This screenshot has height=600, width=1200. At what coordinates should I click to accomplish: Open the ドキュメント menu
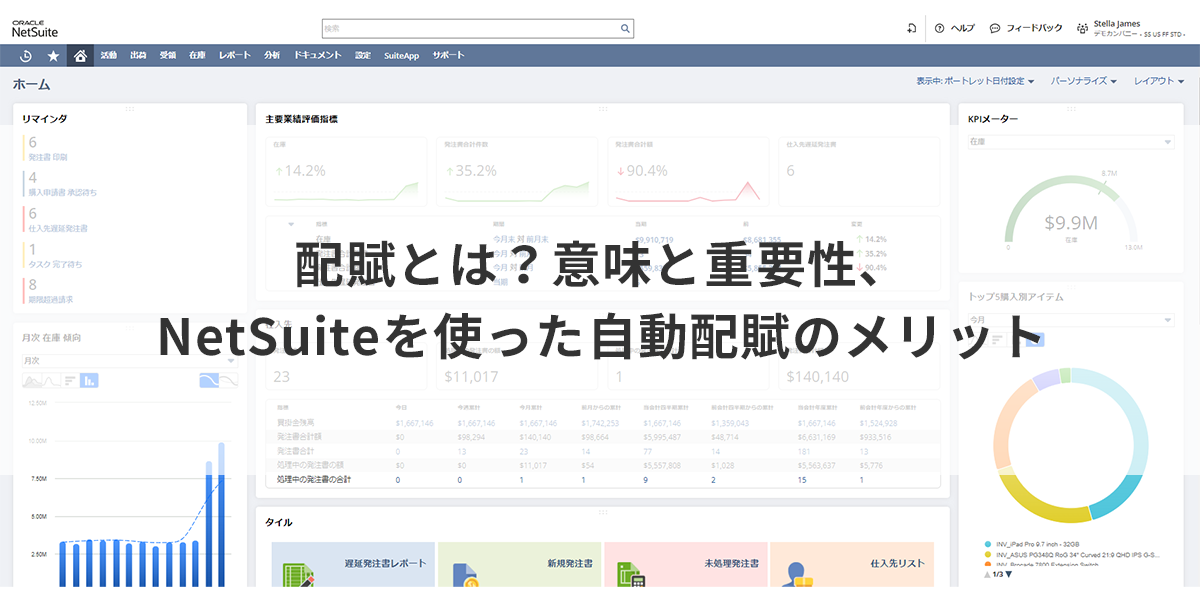tap(317, 56)
